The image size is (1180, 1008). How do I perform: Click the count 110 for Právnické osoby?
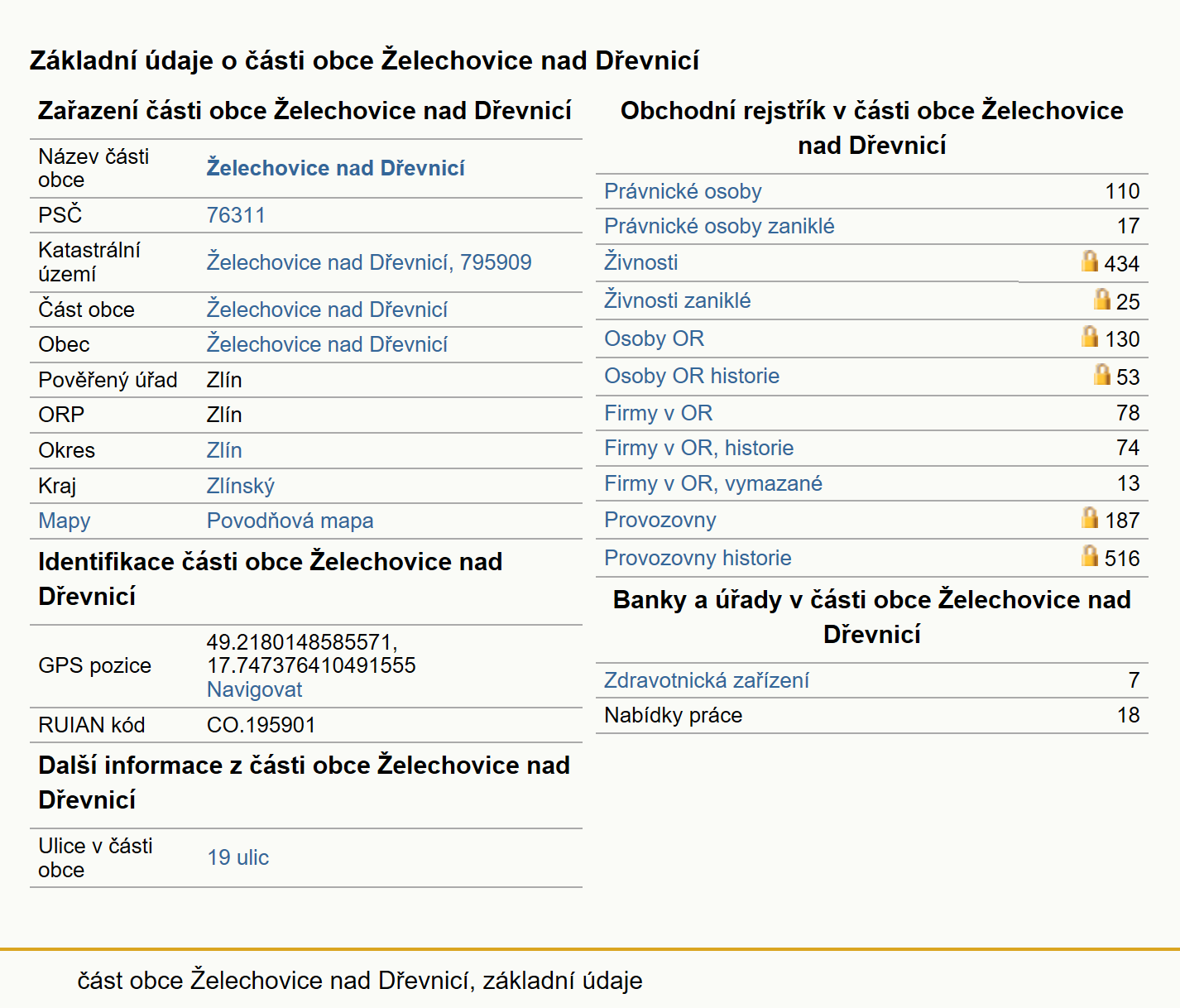click(1122, 191)
